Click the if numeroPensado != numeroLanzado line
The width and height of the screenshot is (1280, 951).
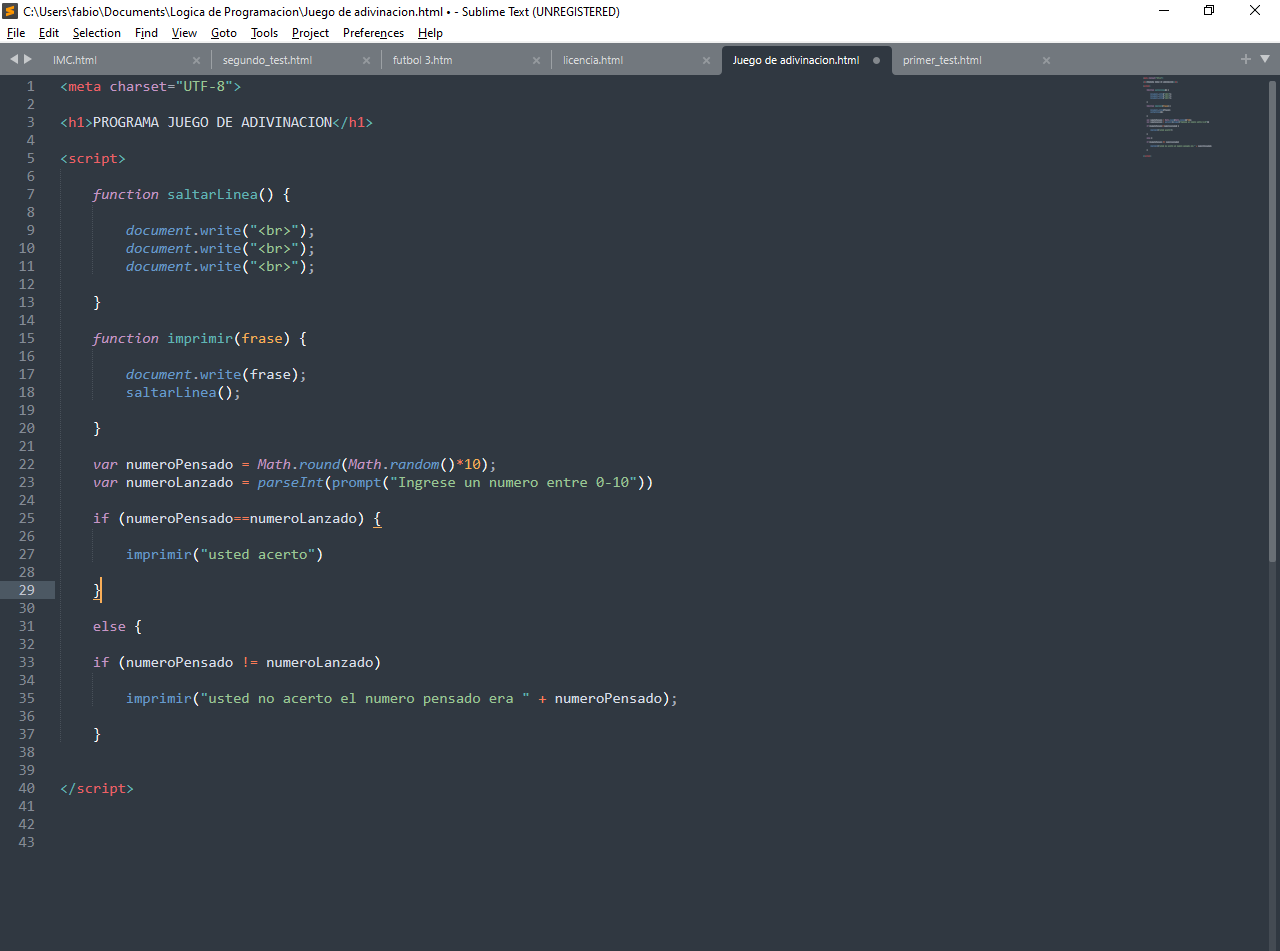237,662
